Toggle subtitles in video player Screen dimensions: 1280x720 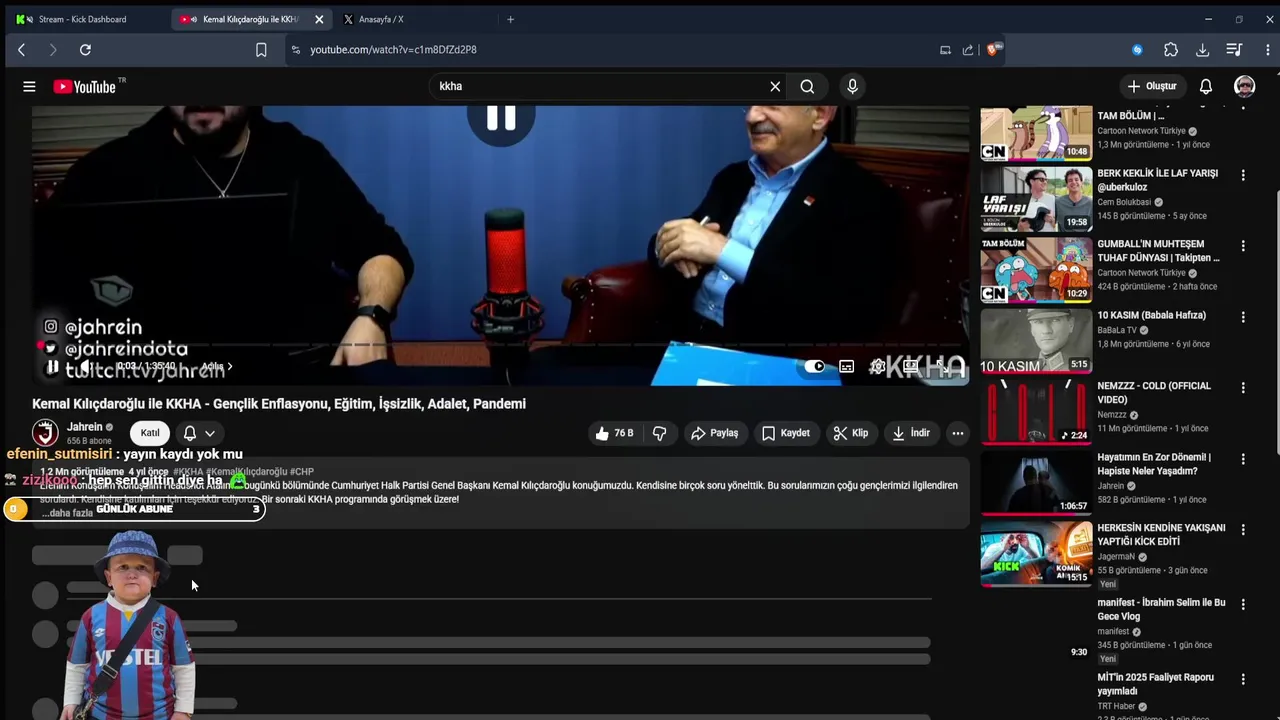click(x=846, y=367)
